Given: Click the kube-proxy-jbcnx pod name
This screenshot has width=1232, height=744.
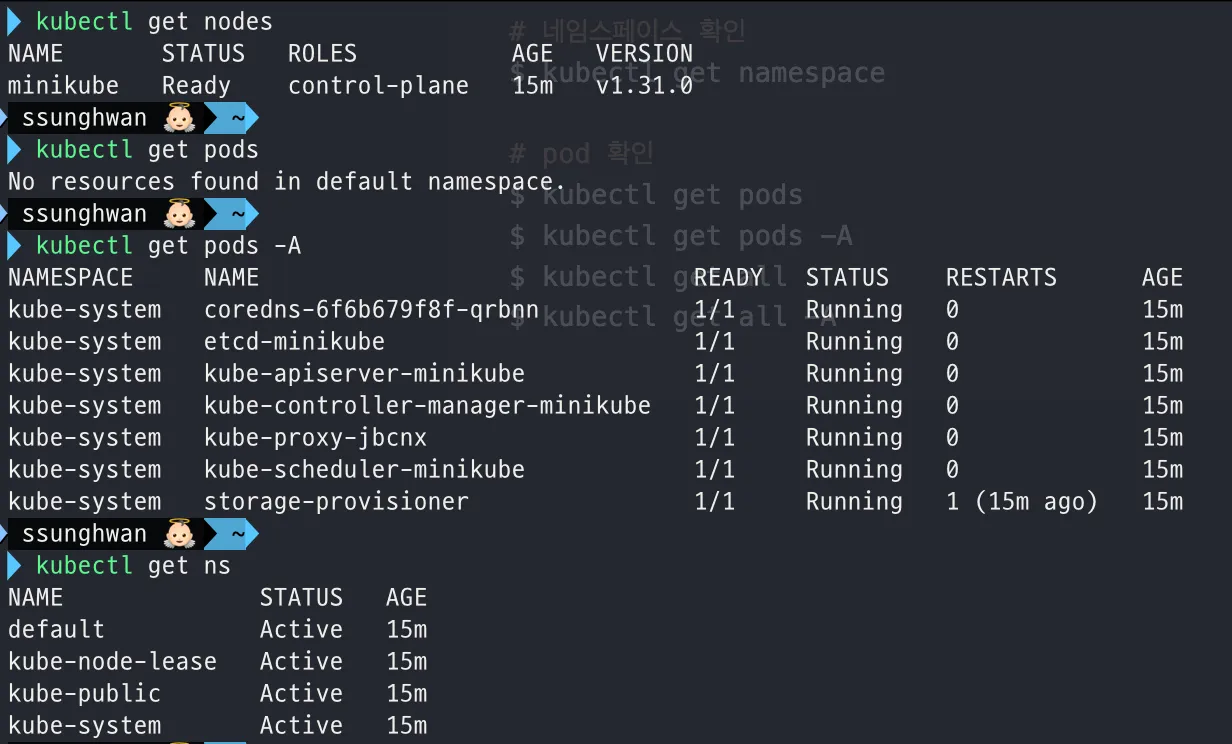Looking at the screenshot, I should tap(315, 438).
